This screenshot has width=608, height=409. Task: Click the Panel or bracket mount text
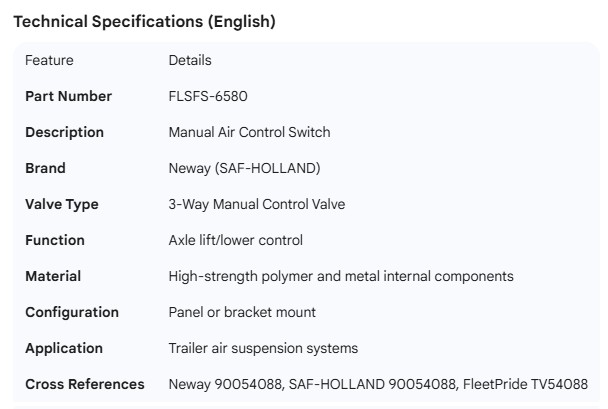coord(242,312)
